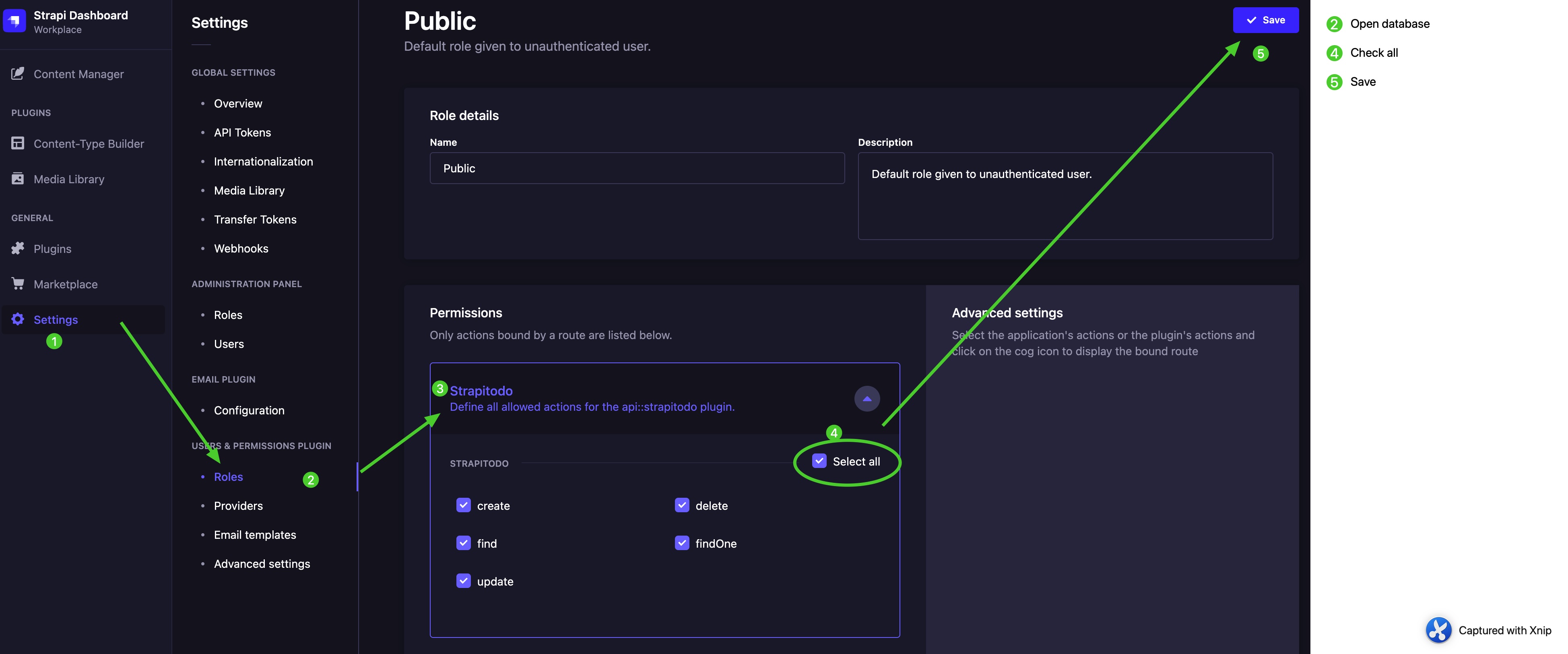Screen dimensions: 1568x654
Task: Click the Public role Name input field
Action: point(637,167)
